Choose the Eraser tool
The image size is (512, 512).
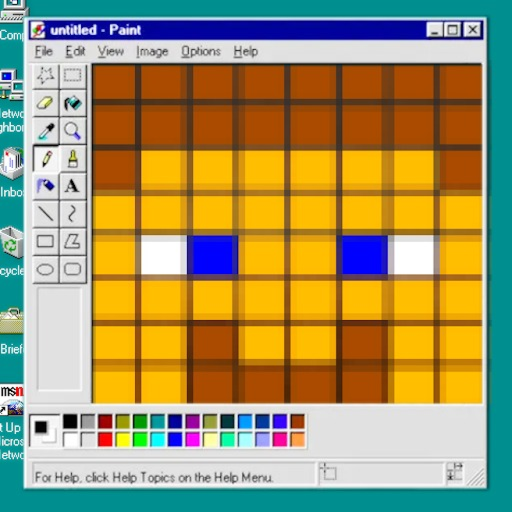click(x=46, y=103)
